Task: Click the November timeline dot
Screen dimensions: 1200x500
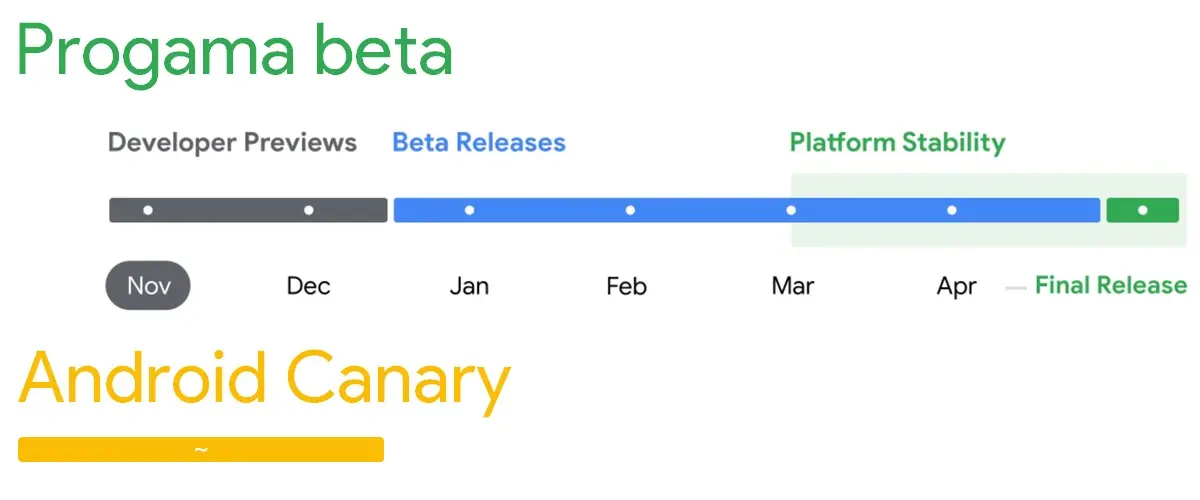Action: [x=148, y=210]
